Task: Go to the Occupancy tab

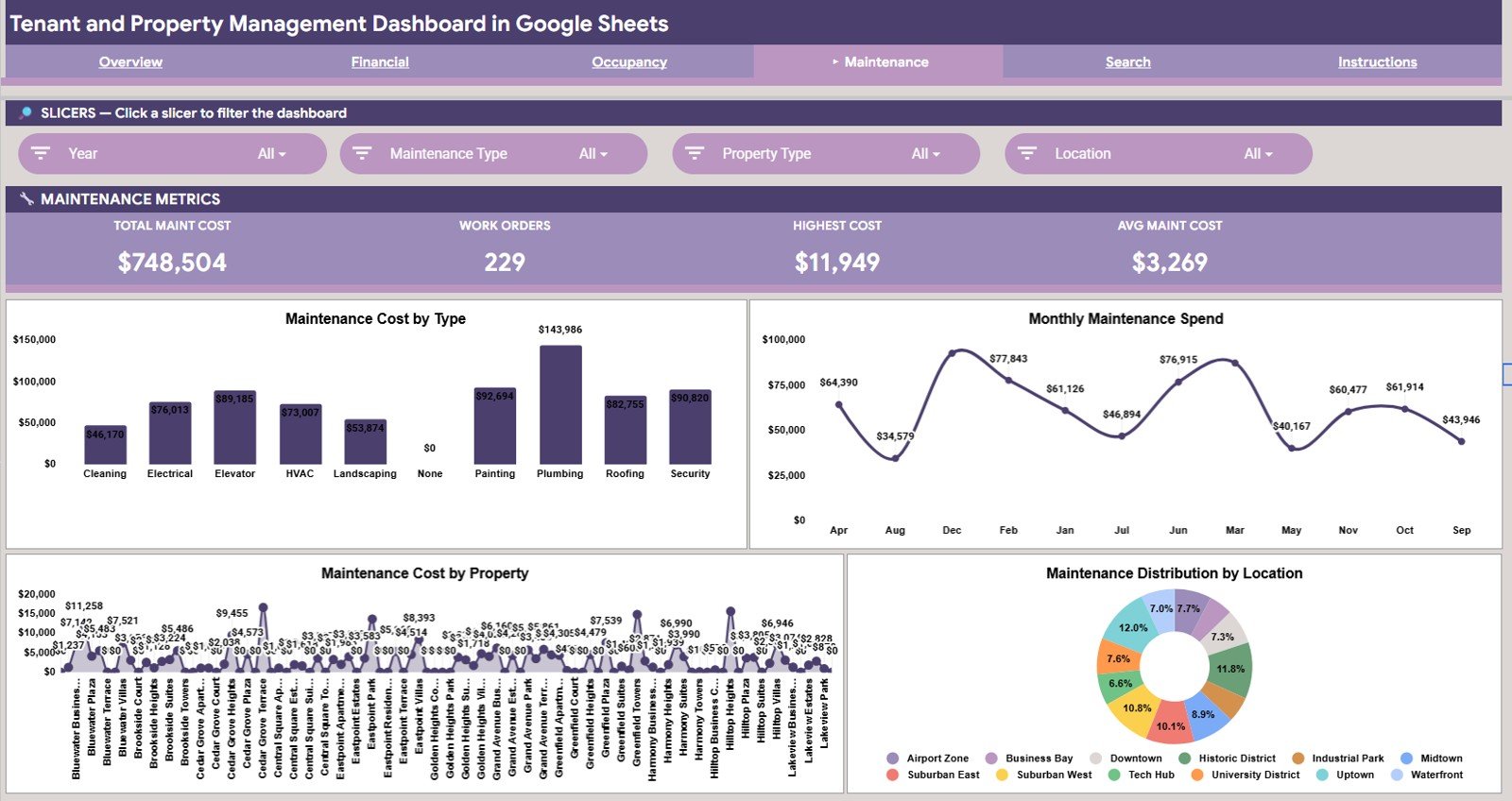Action: (629, 62)
